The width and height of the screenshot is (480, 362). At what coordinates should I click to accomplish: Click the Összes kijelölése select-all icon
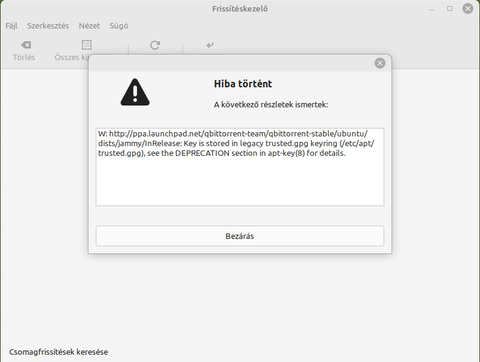point(87,45)
